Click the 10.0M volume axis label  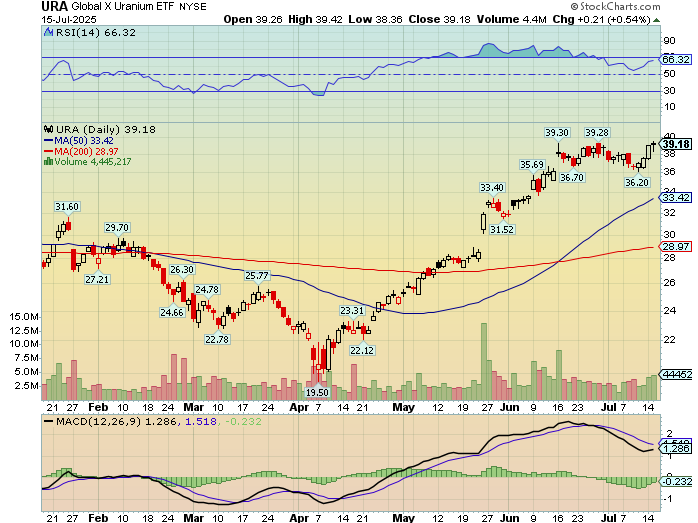click(24, 344)
